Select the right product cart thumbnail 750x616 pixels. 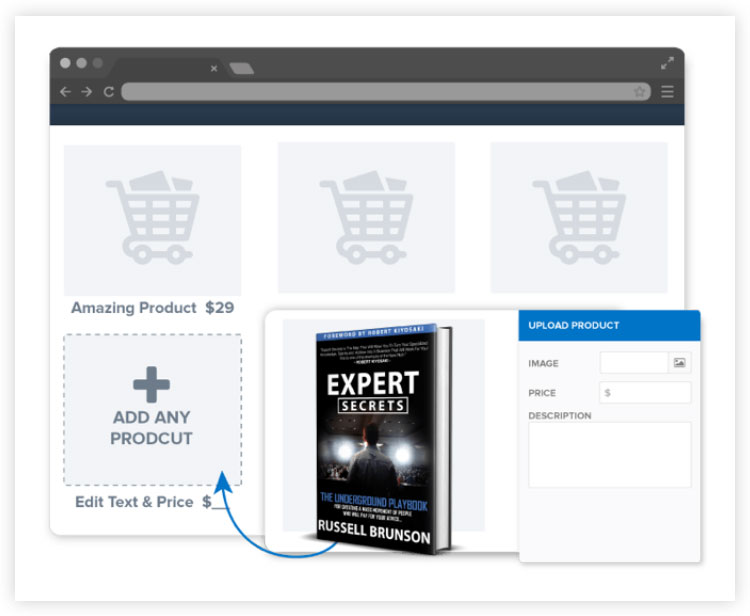[x=579, y=218]
